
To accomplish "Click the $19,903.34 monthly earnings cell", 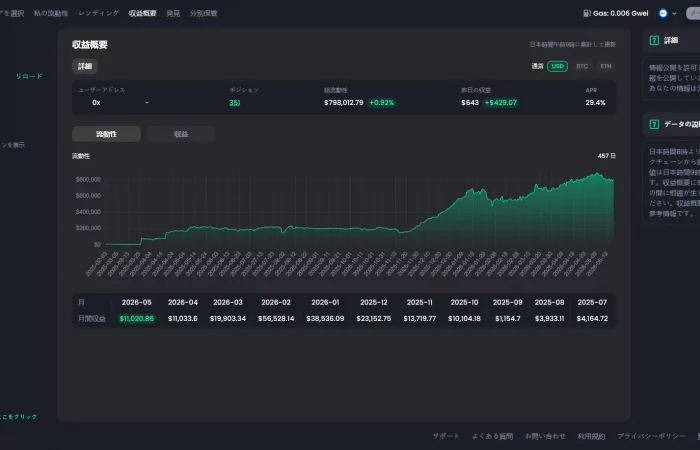I will coord(228,318).
